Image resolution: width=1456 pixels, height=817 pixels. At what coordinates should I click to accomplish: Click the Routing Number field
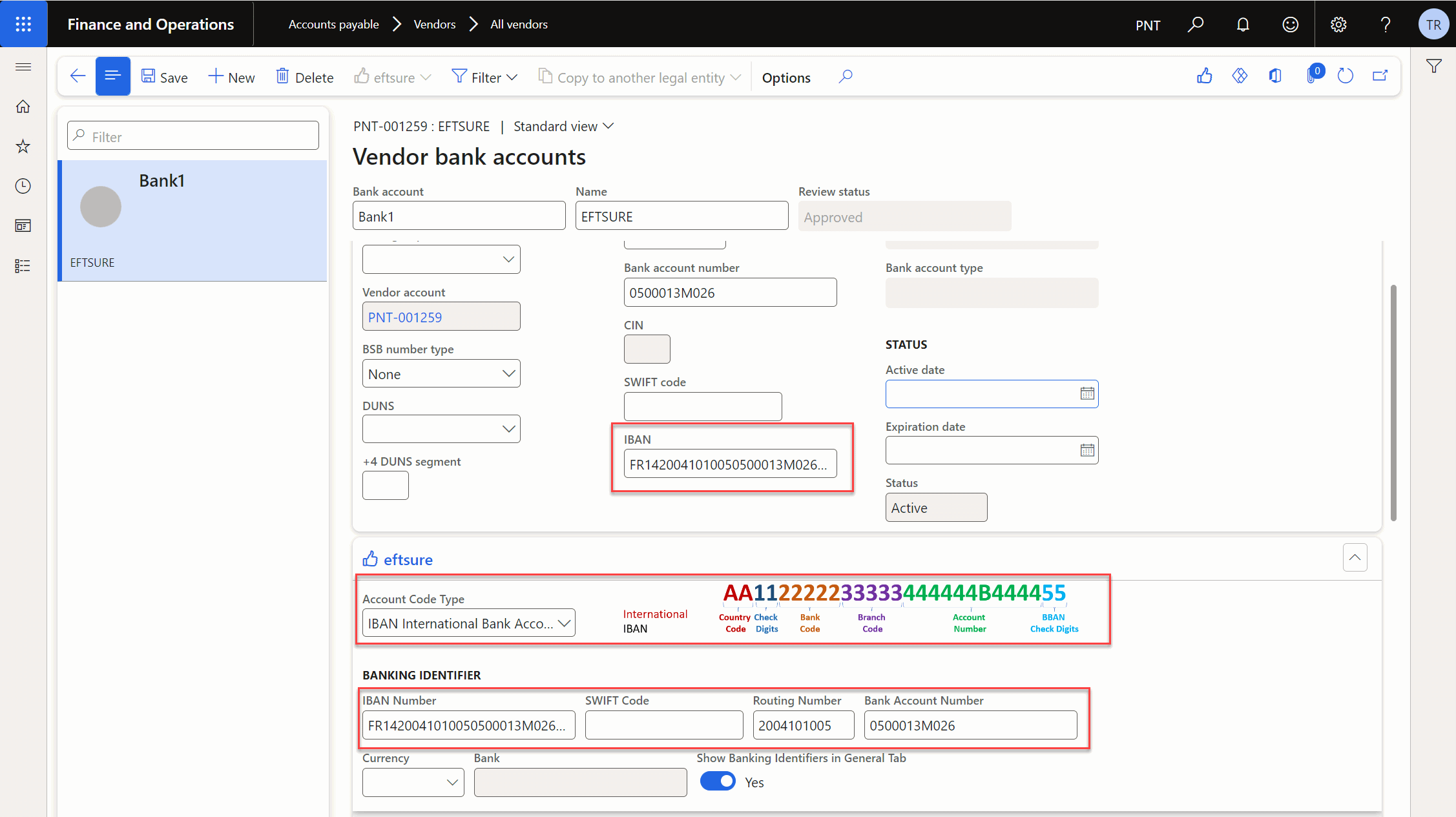[x=804, y=725]
